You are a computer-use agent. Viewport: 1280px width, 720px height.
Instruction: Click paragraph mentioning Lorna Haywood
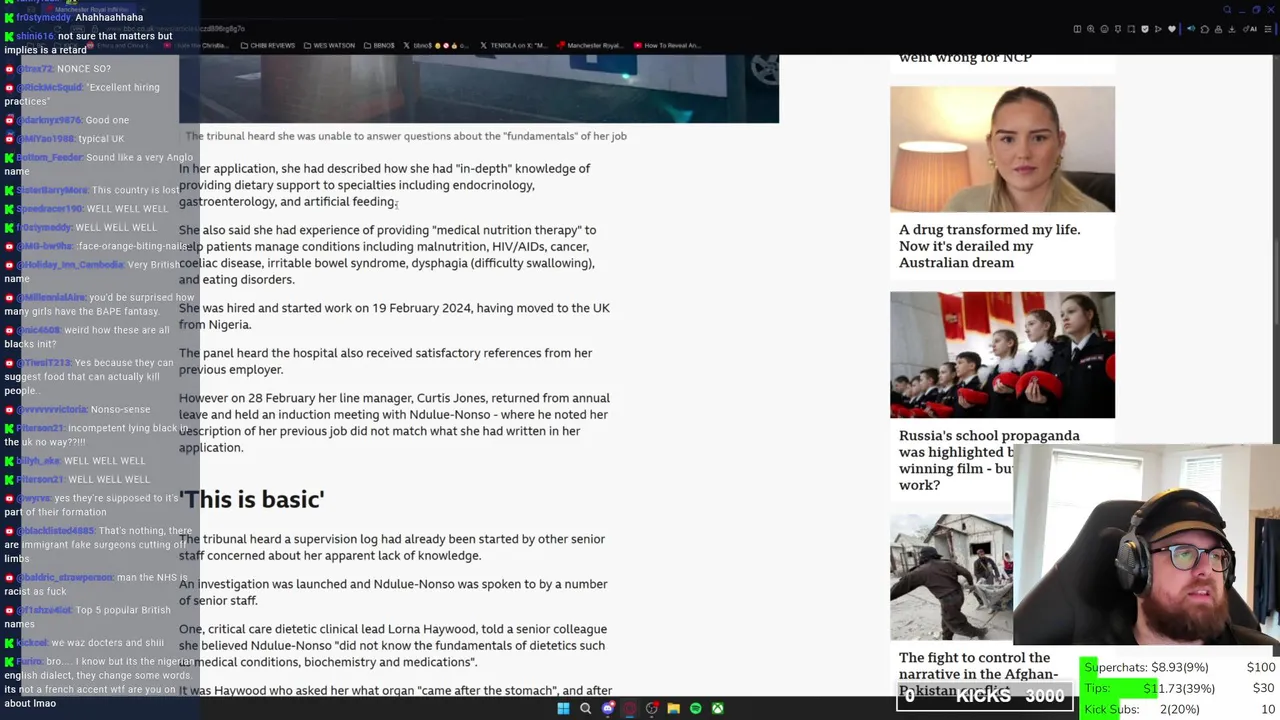pyautogui.click(x=393, y=645)
